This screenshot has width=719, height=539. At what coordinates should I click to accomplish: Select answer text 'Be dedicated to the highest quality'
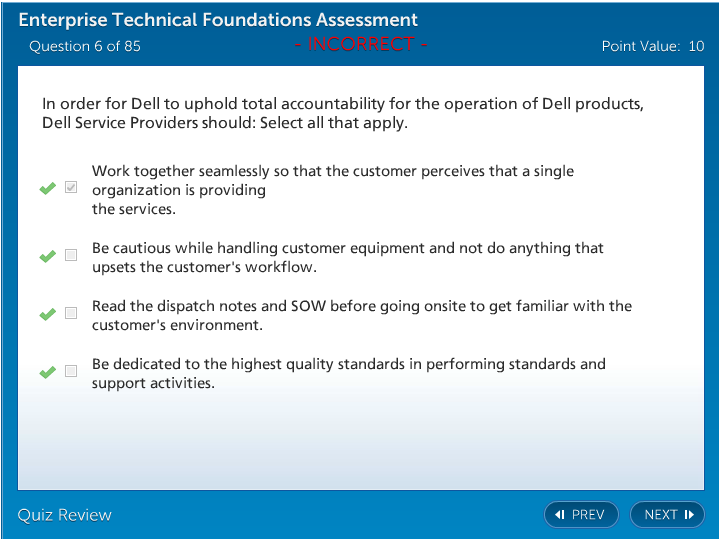click(x=348, y=364)
